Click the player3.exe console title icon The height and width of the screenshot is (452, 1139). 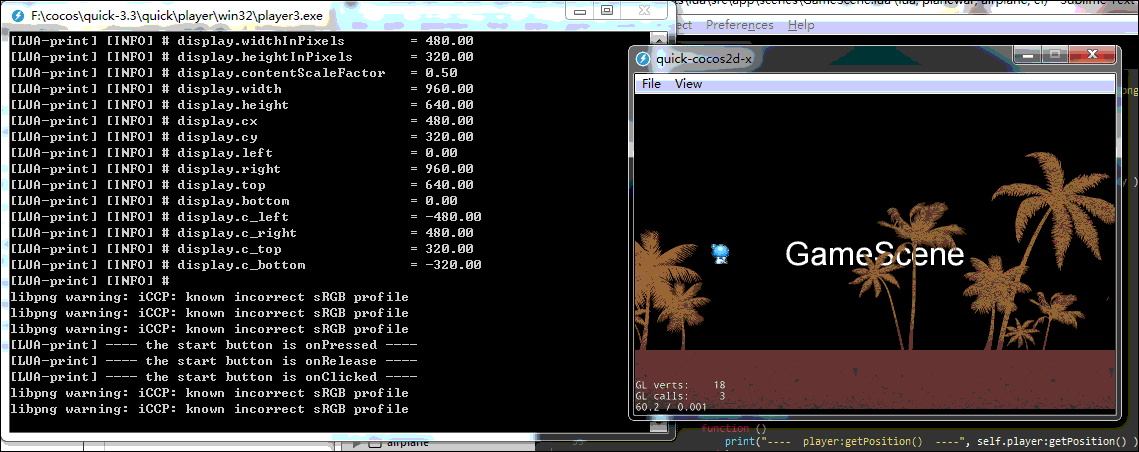click(17, 15)
